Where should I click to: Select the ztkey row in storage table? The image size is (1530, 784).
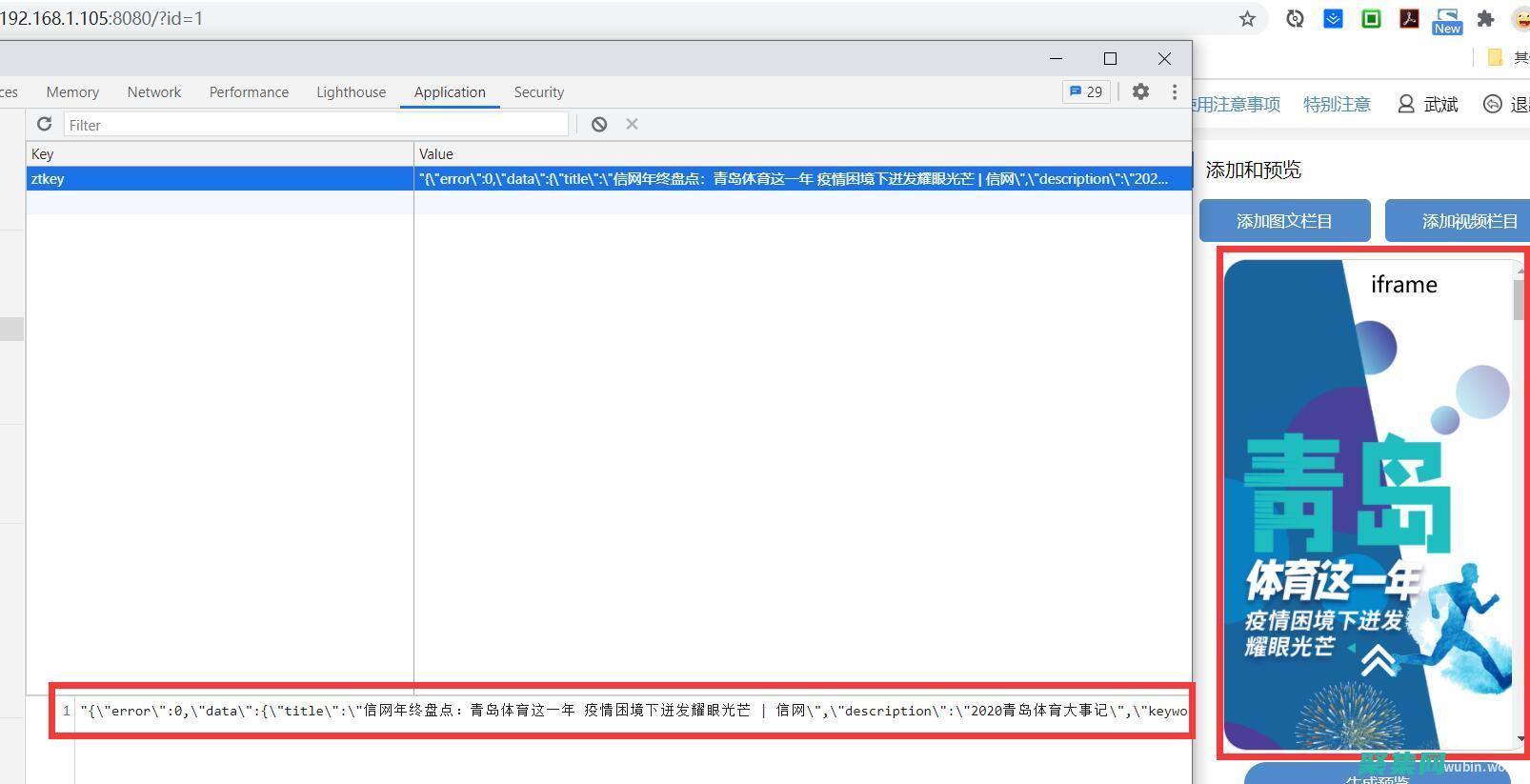click(x=219, y=179)
